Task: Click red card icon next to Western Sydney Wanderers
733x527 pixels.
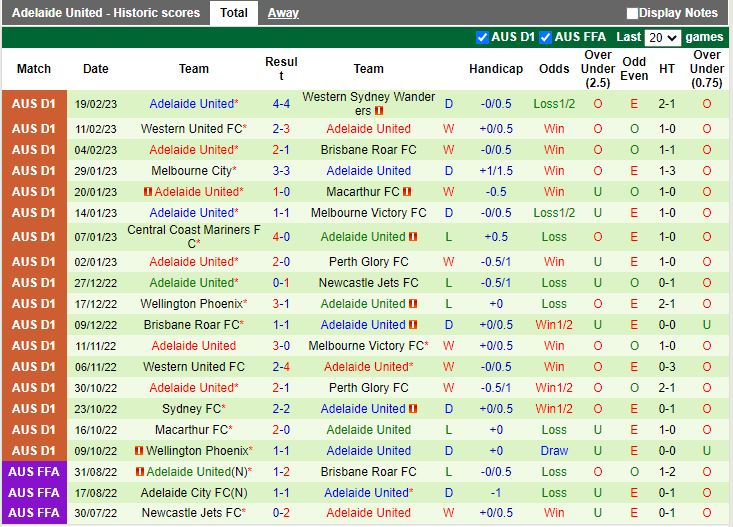Action: pyautogui.click(x=379, y=111)
